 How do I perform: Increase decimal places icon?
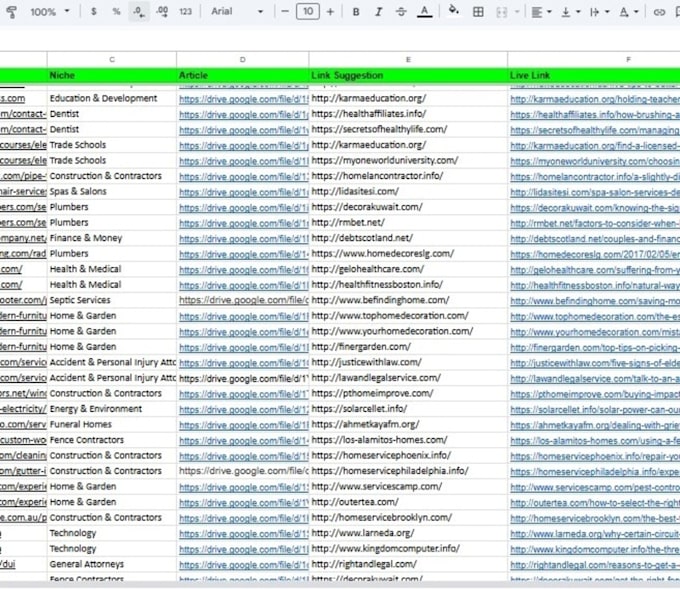tap(162, 12)
